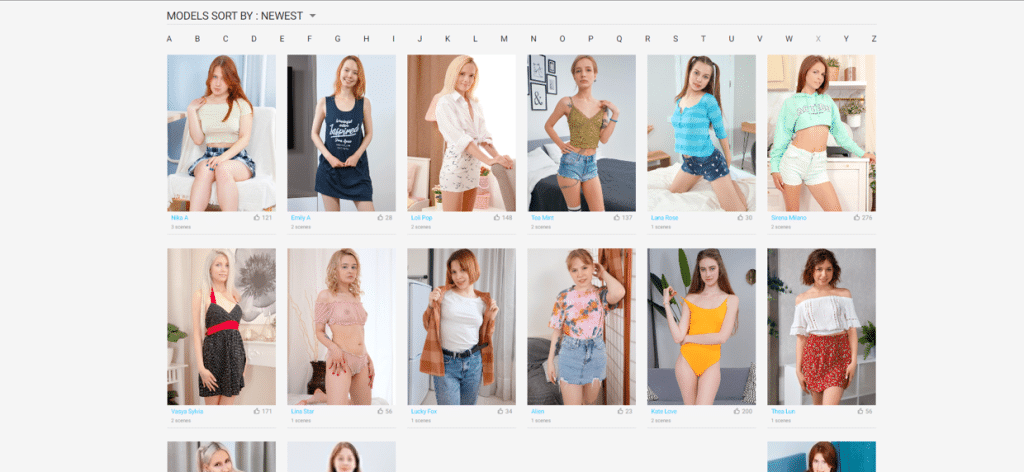Click the Sirena Milano thumbnail image
The image size is (1024, 472).
[x=822, y=133]
